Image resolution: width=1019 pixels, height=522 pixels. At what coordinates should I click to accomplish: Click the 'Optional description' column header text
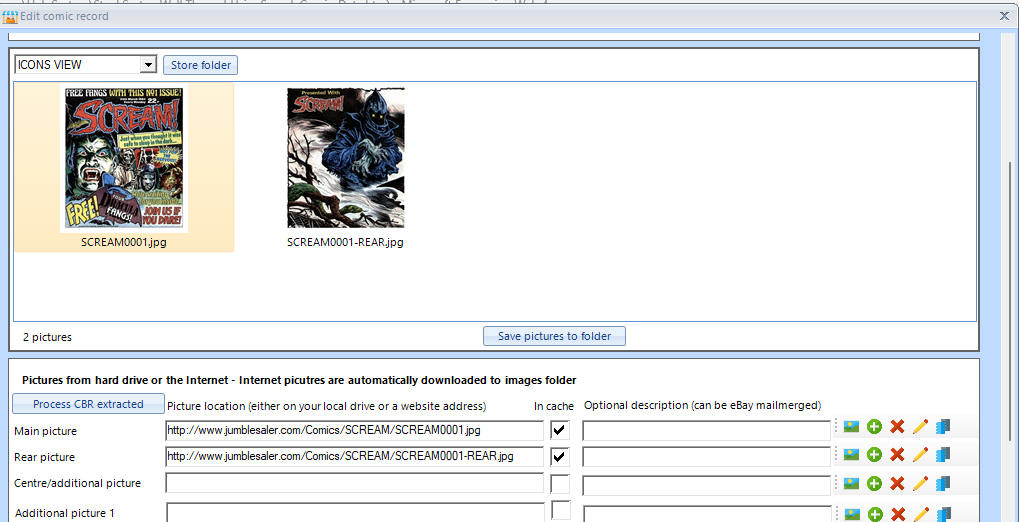tap(703, 406)
